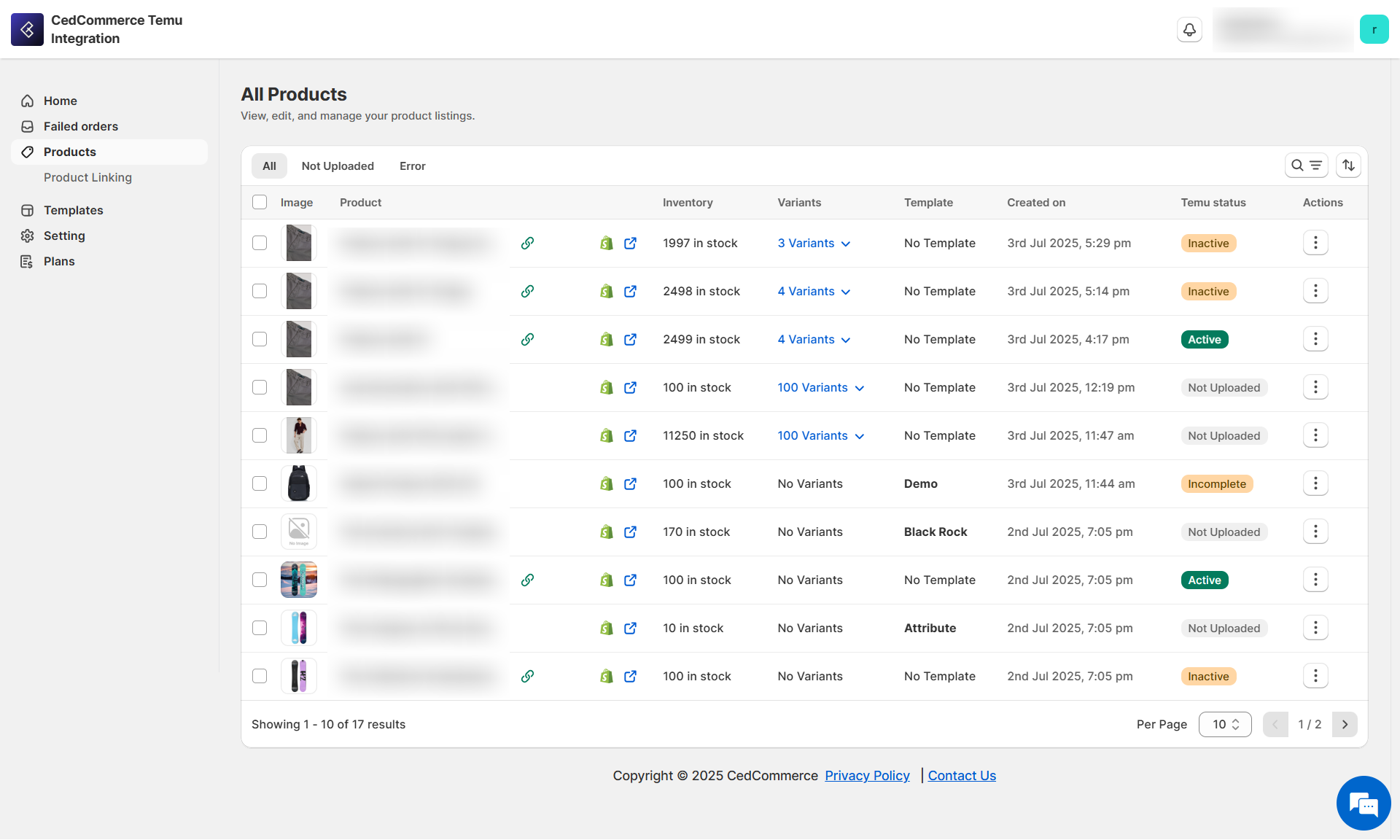This screenshot has width=1400, height=840.
Task: Select checkbox for 1997 in stock product
Action: 260,243
